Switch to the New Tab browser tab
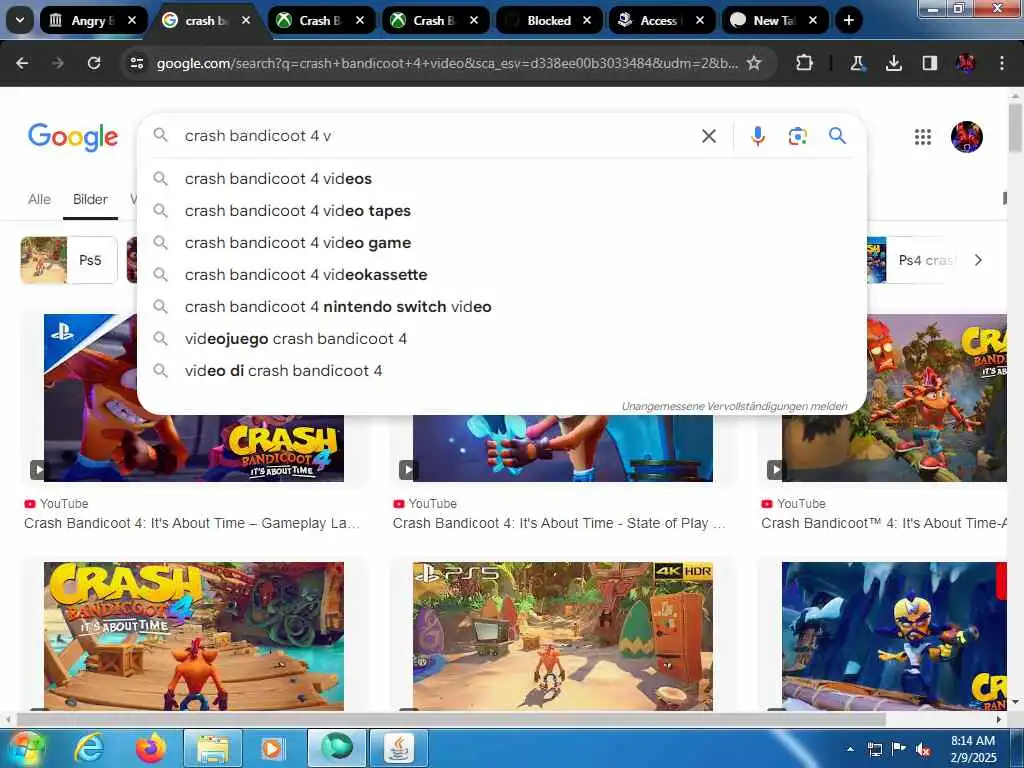Viewport: 1024px width, 768px height. tap(775, 20)
